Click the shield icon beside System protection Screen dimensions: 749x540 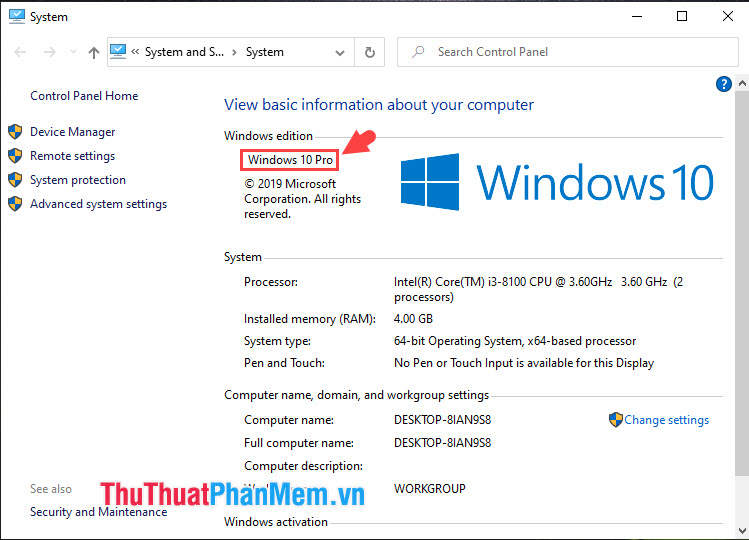(x=15, y=180)
